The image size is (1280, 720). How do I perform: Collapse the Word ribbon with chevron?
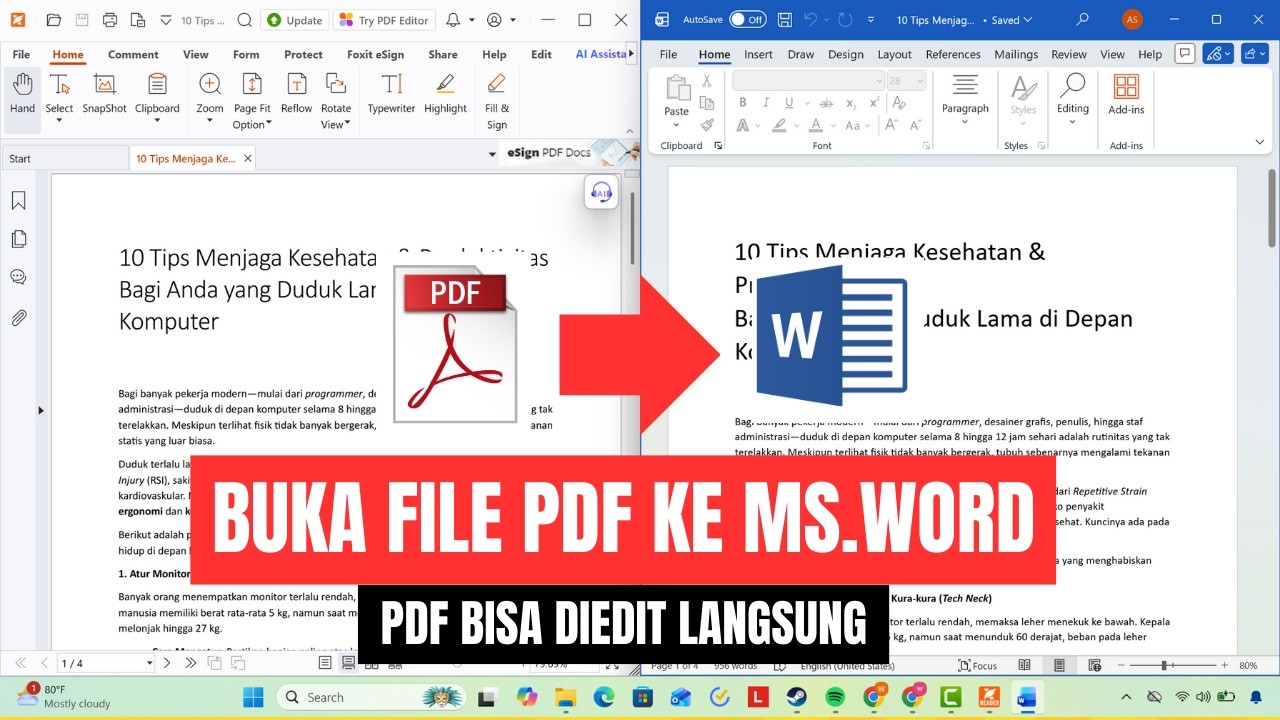coord(1260,143)
